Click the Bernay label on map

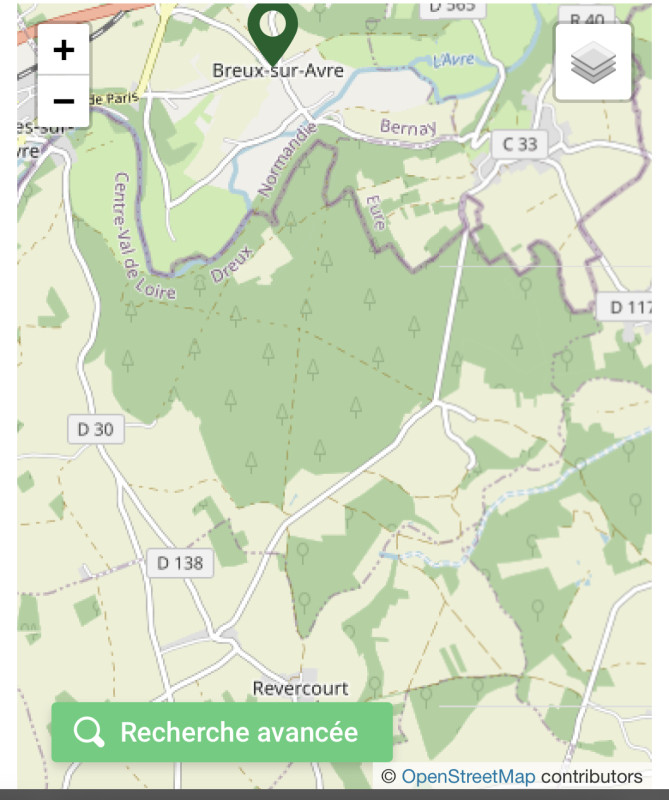point(408,128)
